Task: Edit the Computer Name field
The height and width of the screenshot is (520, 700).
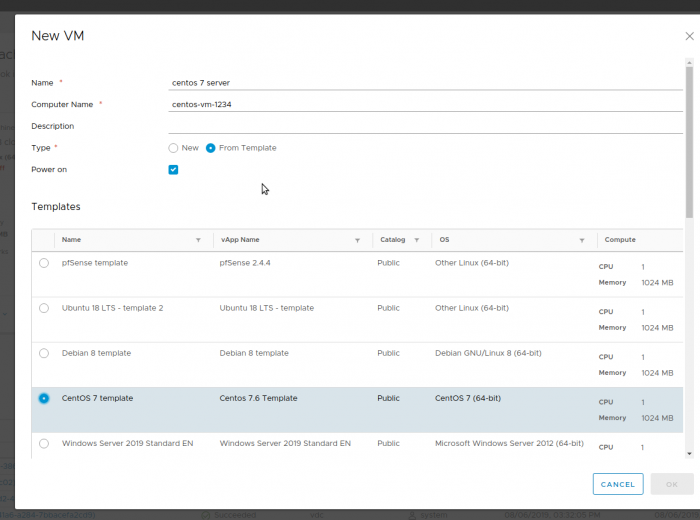Action: point(425,104)
